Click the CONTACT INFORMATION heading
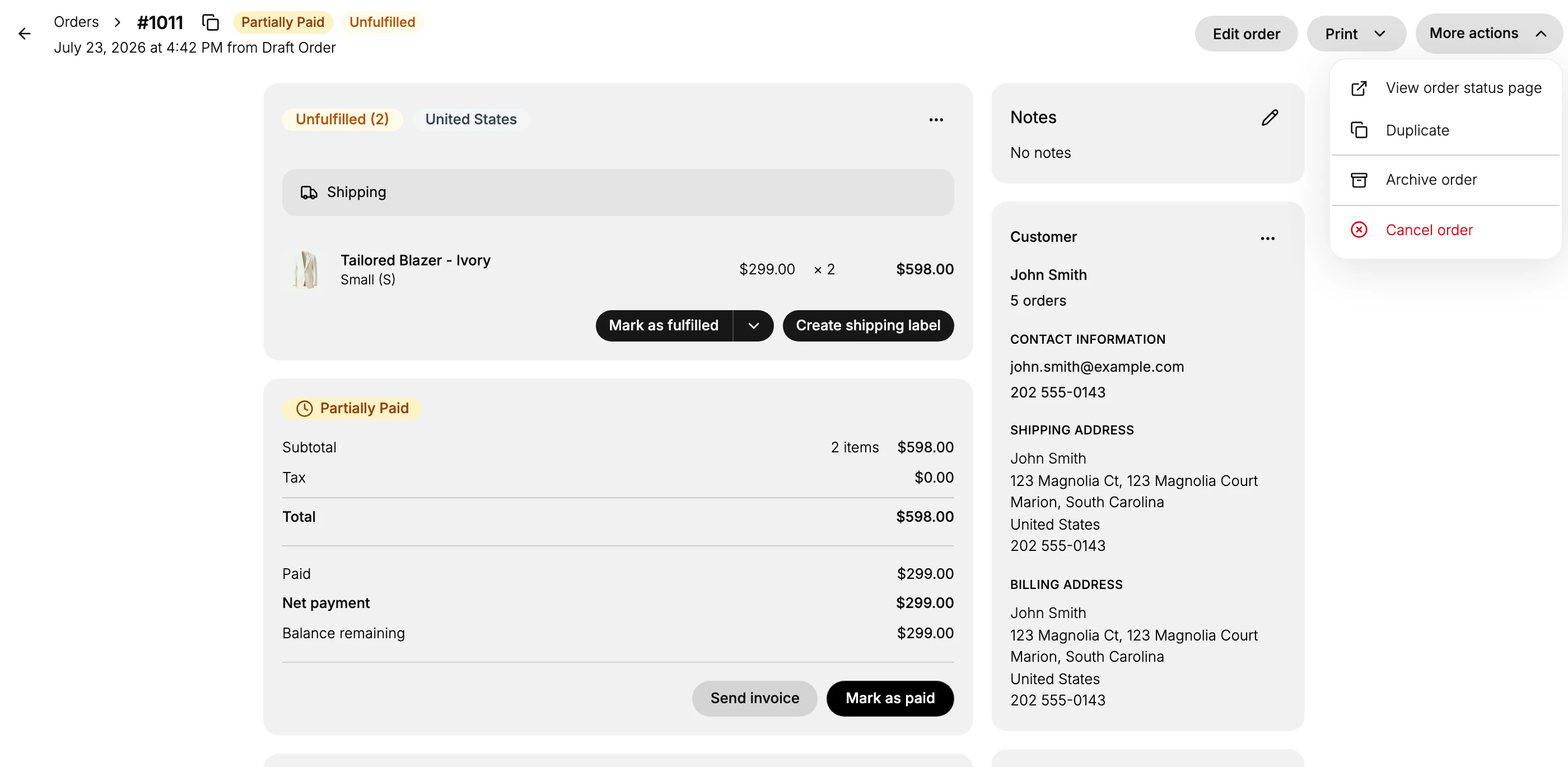 (x=1087, y=340)
